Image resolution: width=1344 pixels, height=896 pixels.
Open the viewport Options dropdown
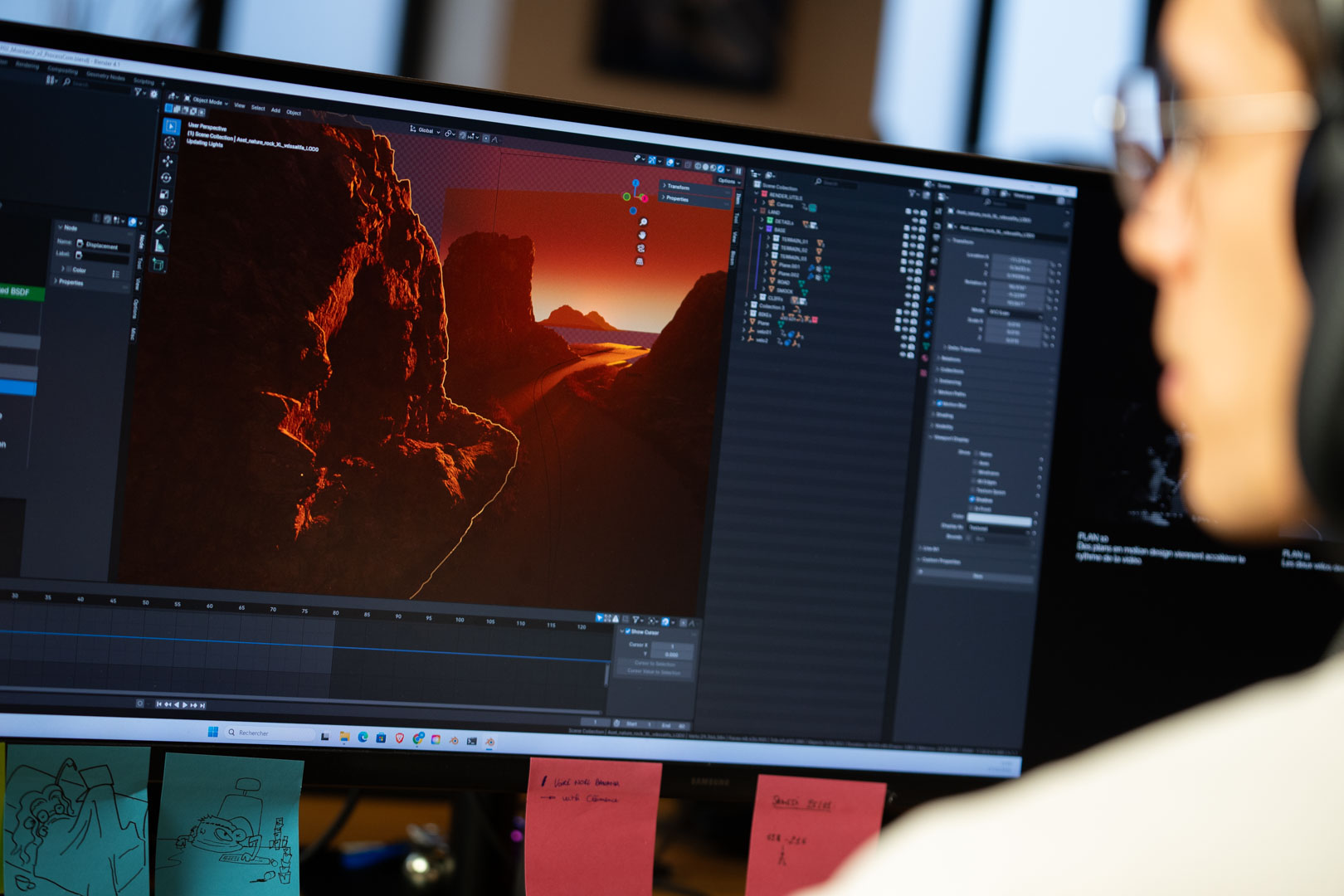point(728,181)
